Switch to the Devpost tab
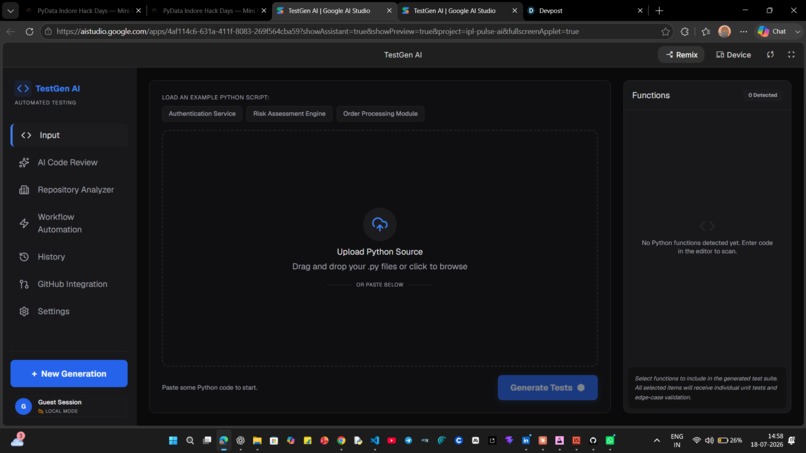Image resolution: width=806 pixels, height=453 pixels. 585,10
